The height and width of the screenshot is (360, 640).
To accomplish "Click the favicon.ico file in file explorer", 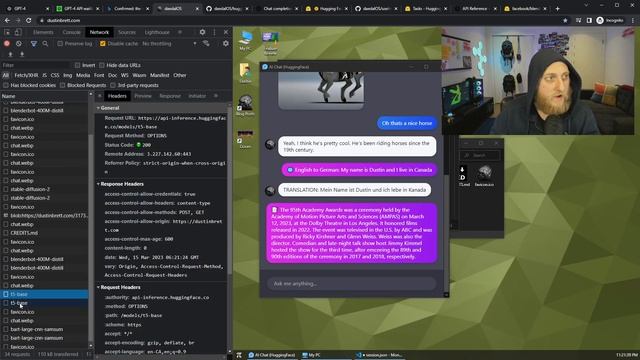I will 484,176.
